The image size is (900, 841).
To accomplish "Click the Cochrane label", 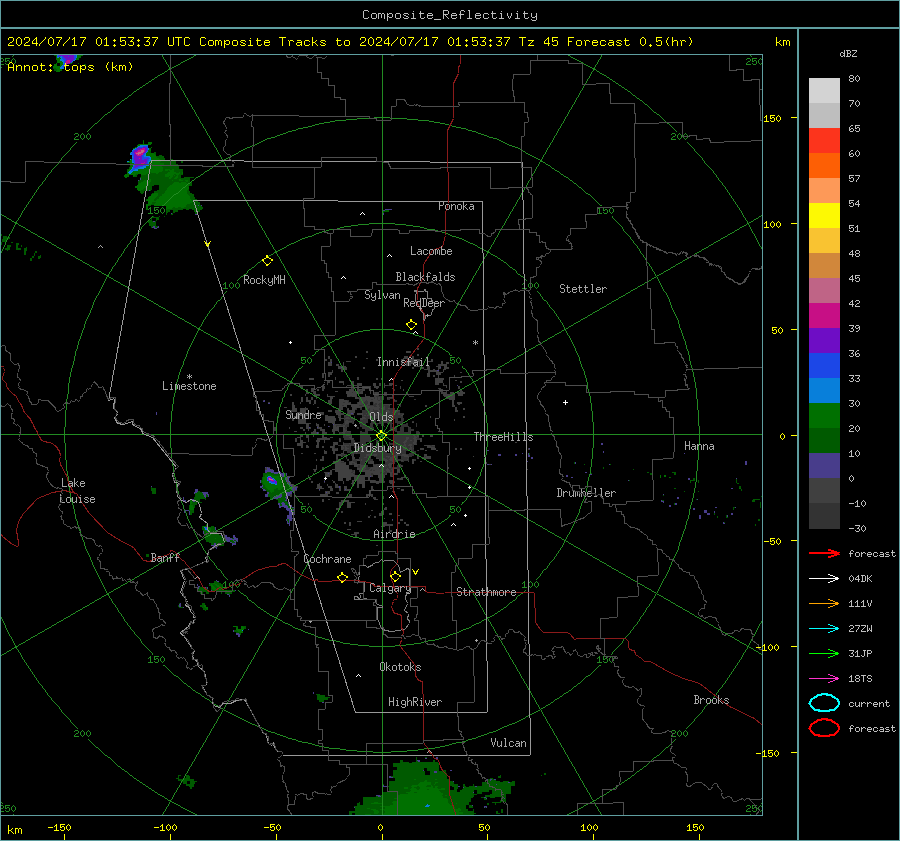I will [x=327, y=559].
